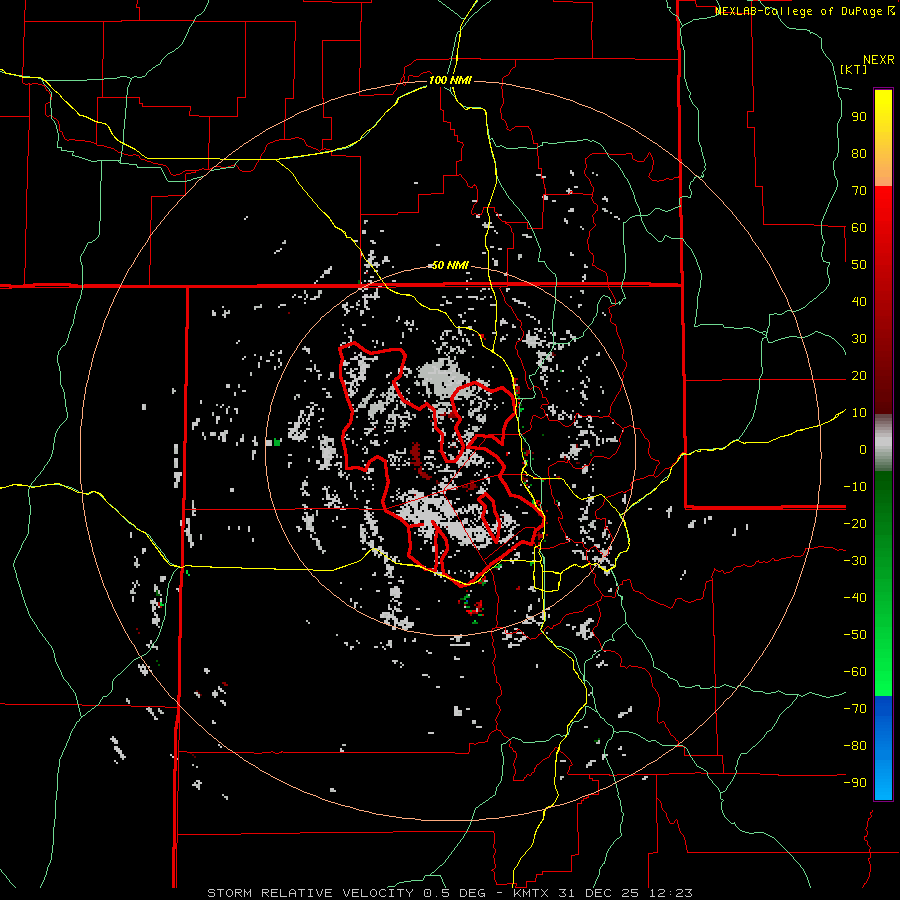900x900 pixels.
Task: Click the 12:23 timestamp in the footer
Action: click(x=671, y=892)
